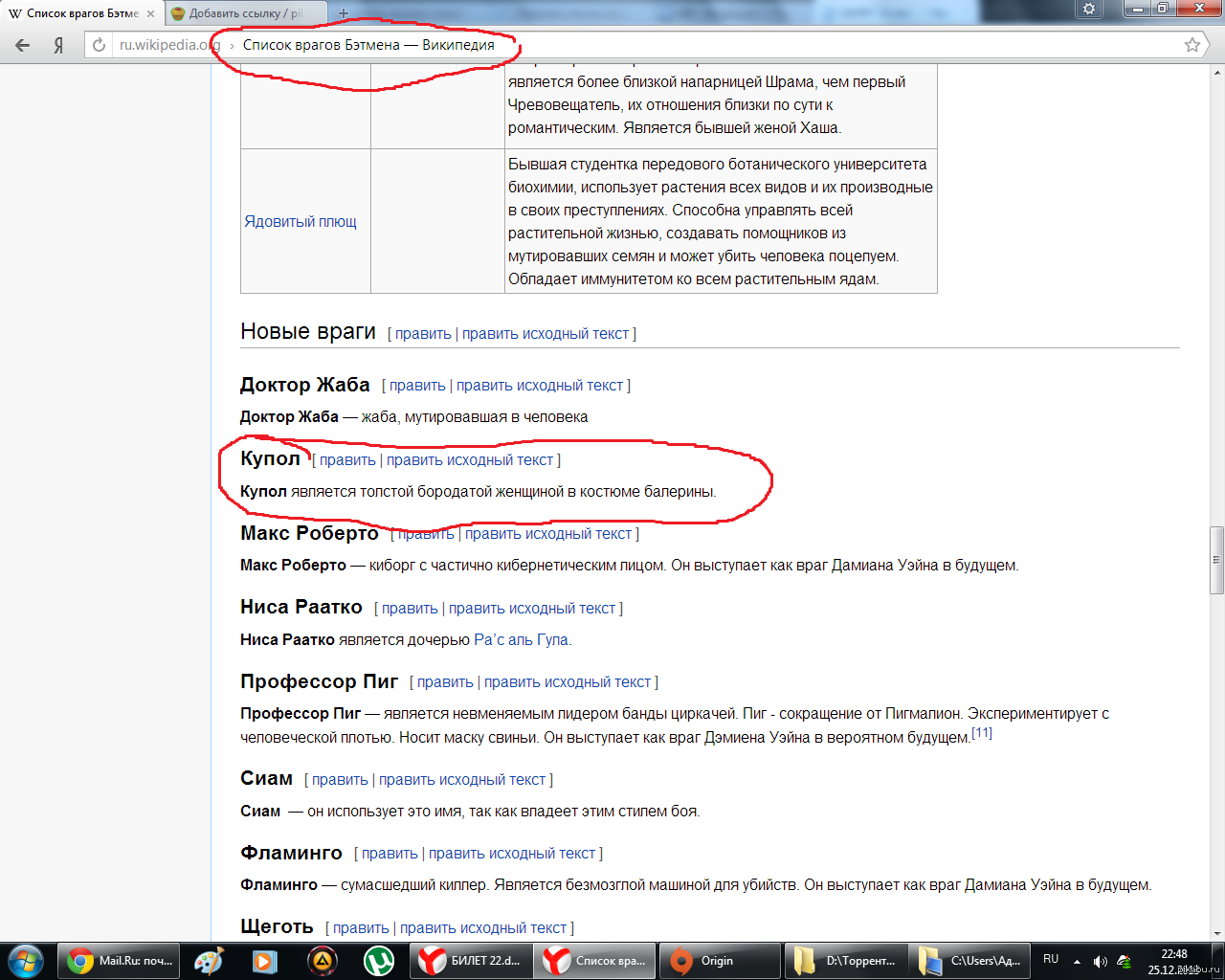Viewport: 1225px width, 980px height.
Task: Click править исходный текст next to Фламинго
Action: click(x=512, y=853)
